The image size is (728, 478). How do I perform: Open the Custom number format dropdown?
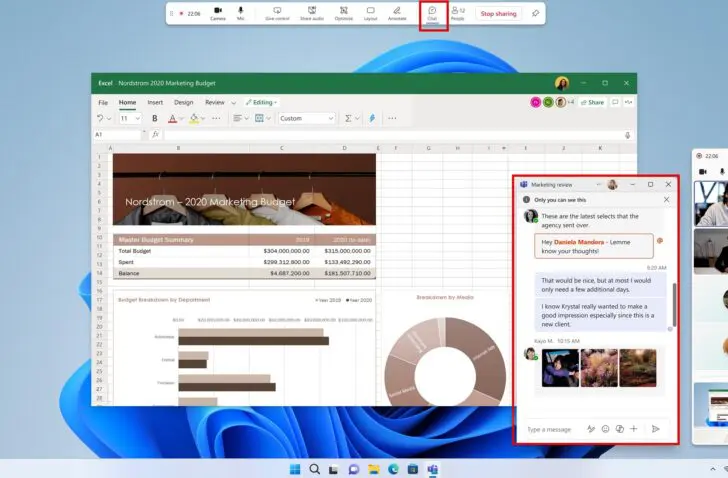coord(306,118)
